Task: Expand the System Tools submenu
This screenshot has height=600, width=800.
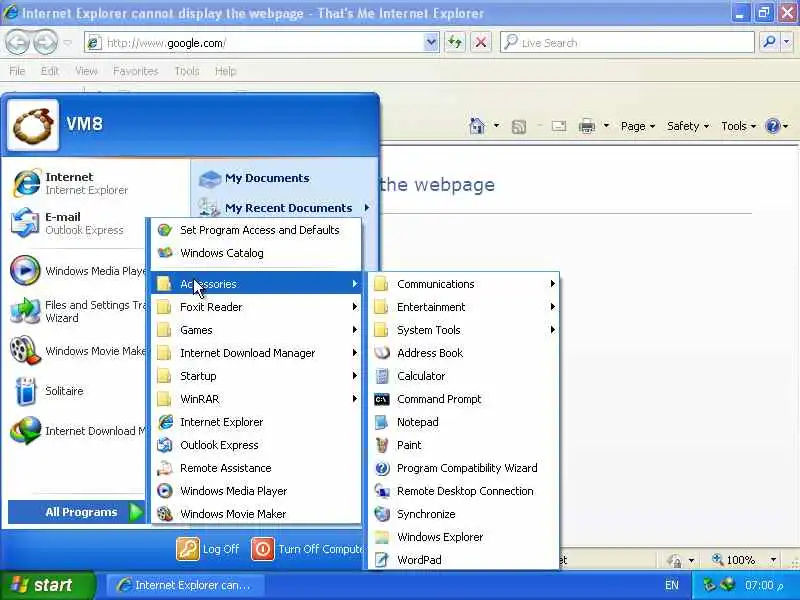Action: point(463,330)
